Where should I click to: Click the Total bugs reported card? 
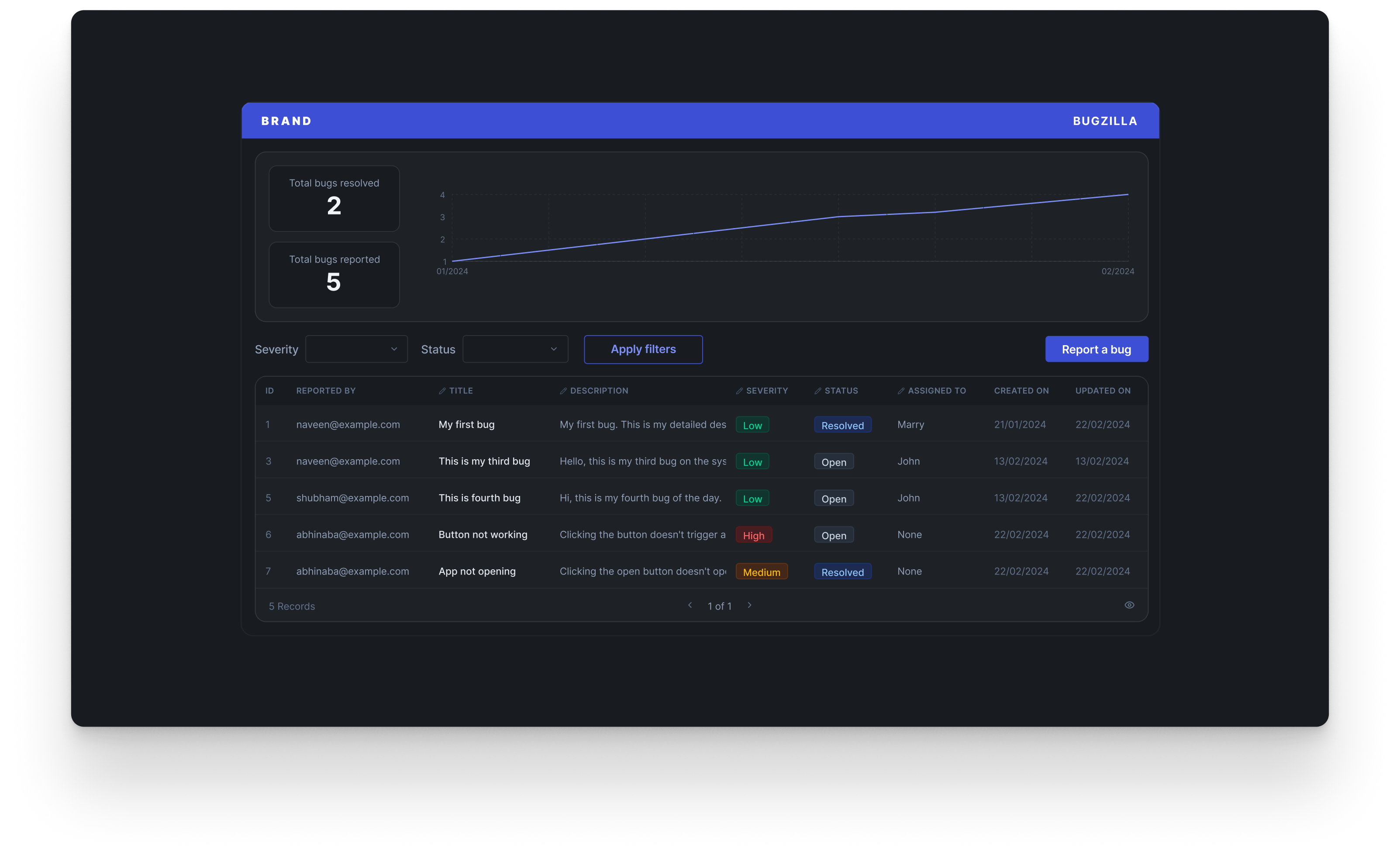point(334,275)
